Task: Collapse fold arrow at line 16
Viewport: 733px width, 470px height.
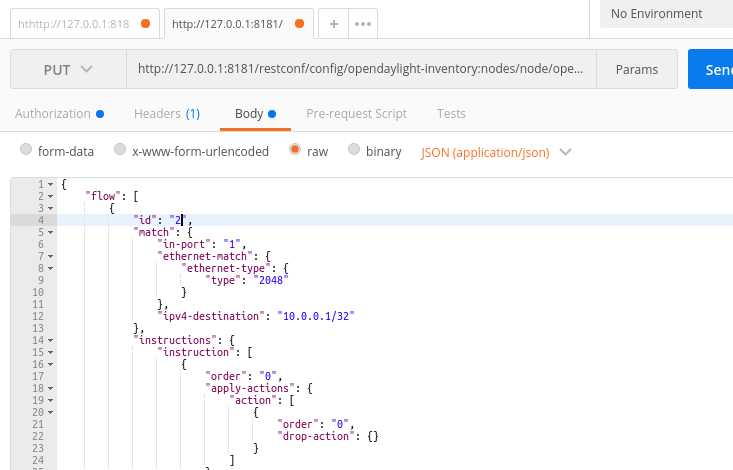Action: (50, 364)
